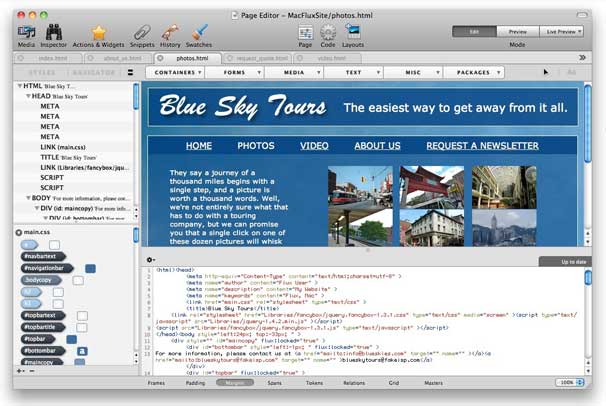Click the ABOUT US navigation link
The image size is (606, 406).
pos(378,146)
